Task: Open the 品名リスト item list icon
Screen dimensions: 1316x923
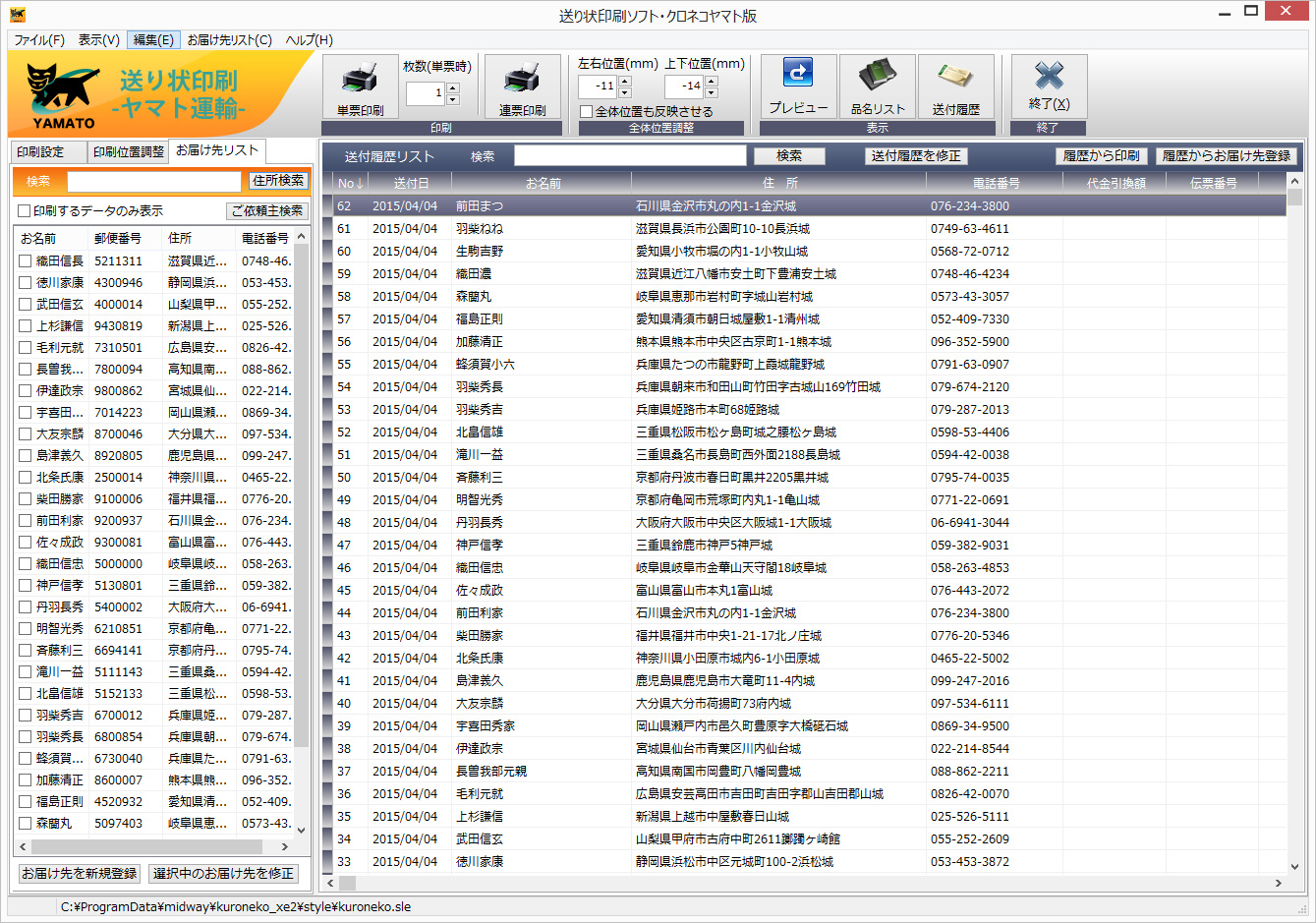Action: 877,76
